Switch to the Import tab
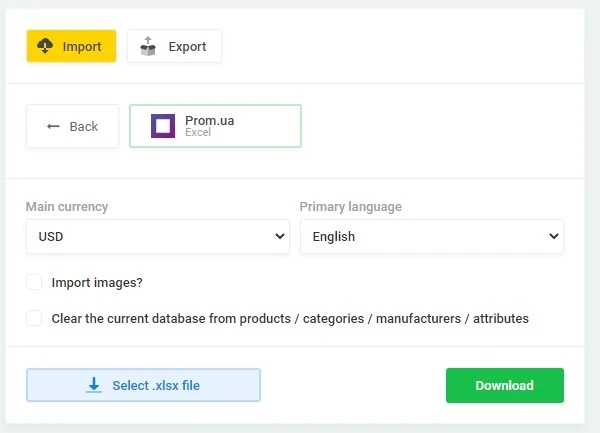This screenshot has height=433, width=600. (71, 46)
